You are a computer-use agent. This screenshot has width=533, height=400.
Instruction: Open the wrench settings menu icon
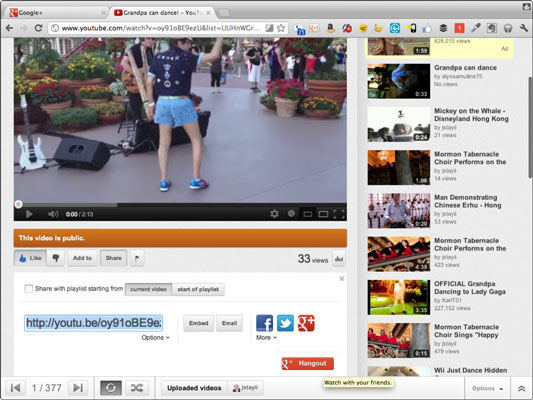click(x=524, y=28)
